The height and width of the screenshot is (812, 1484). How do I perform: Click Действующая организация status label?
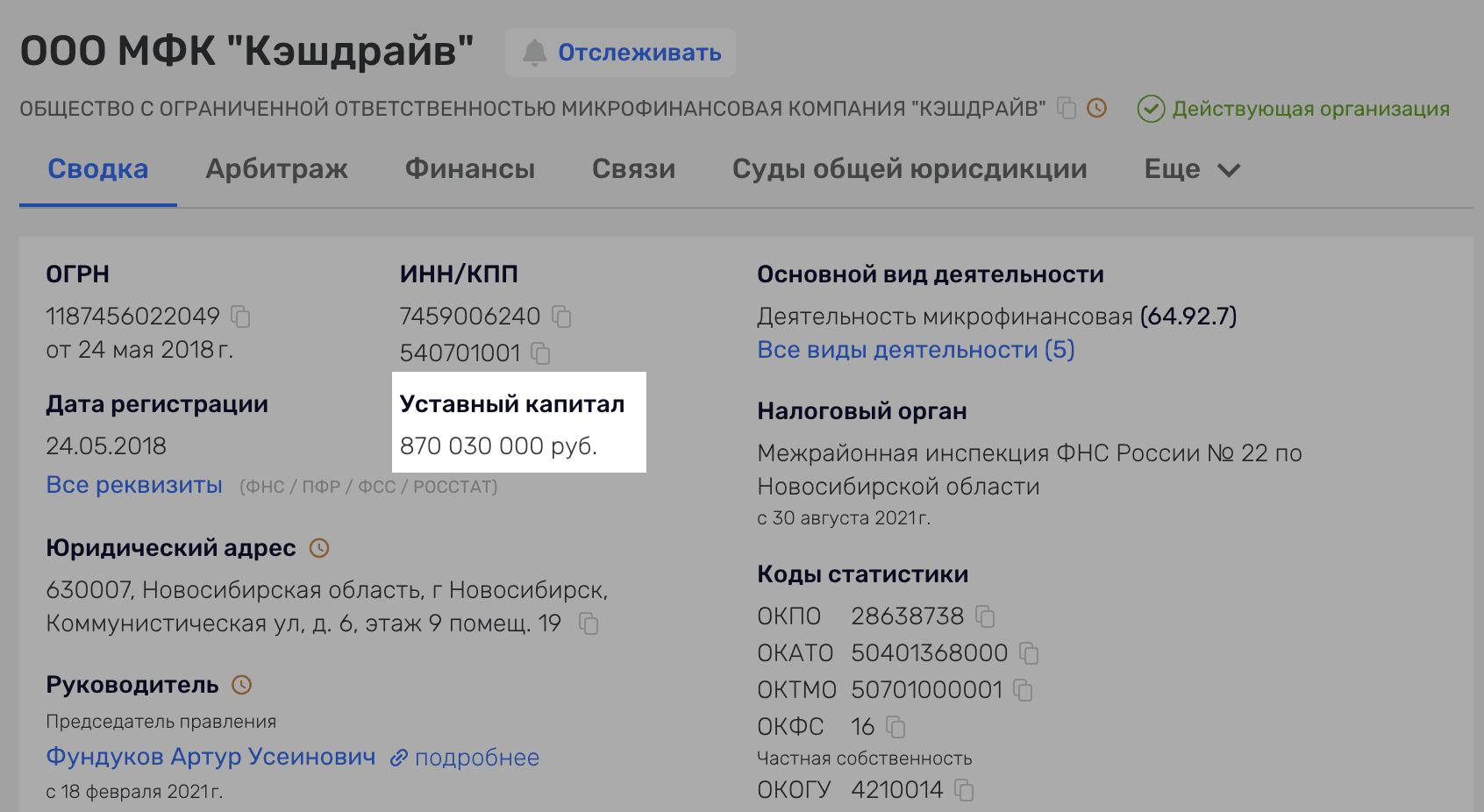tap(1310, 109)
